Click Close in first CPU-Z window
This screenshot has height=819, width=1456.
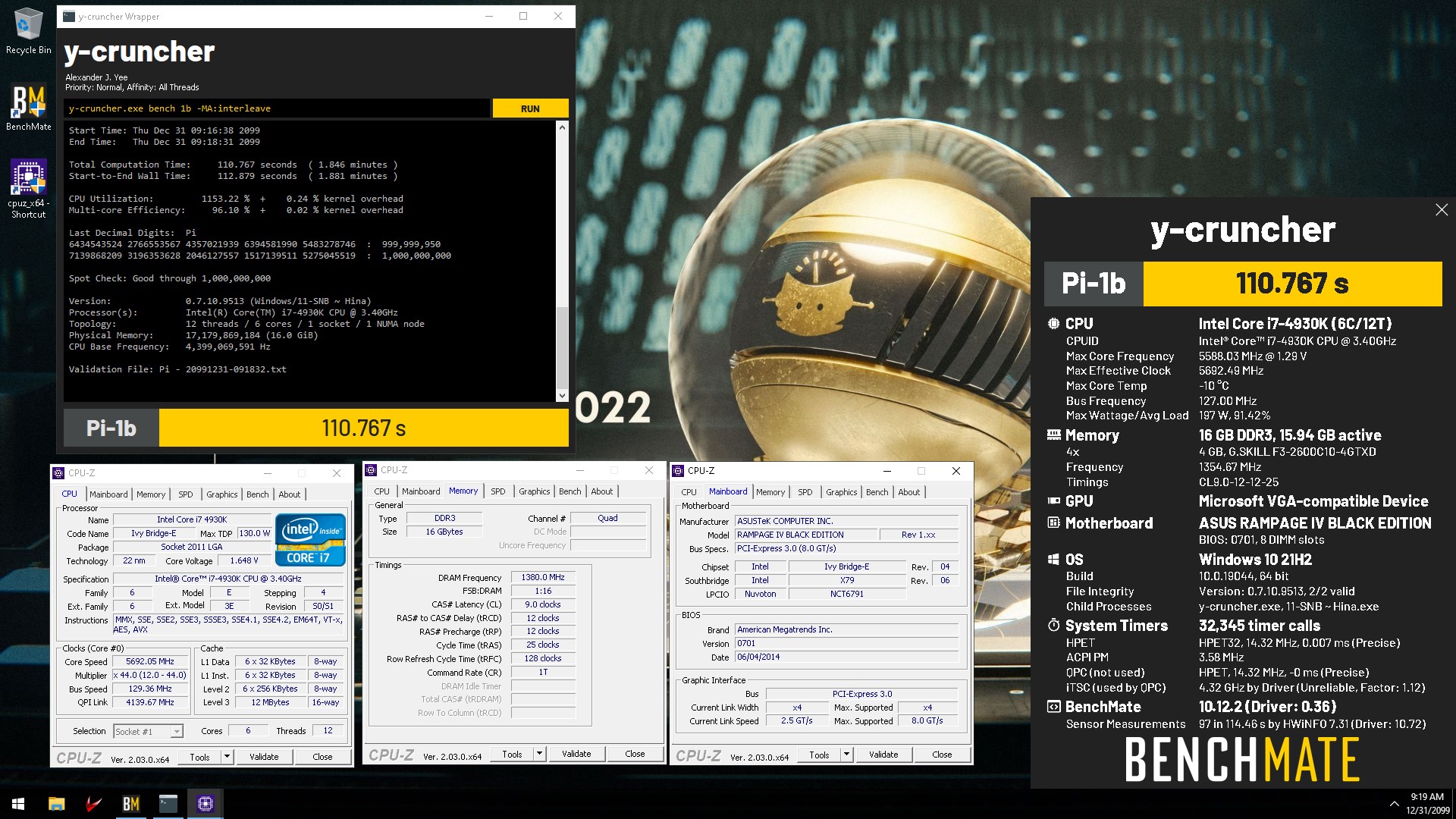[x=322, y=757]
